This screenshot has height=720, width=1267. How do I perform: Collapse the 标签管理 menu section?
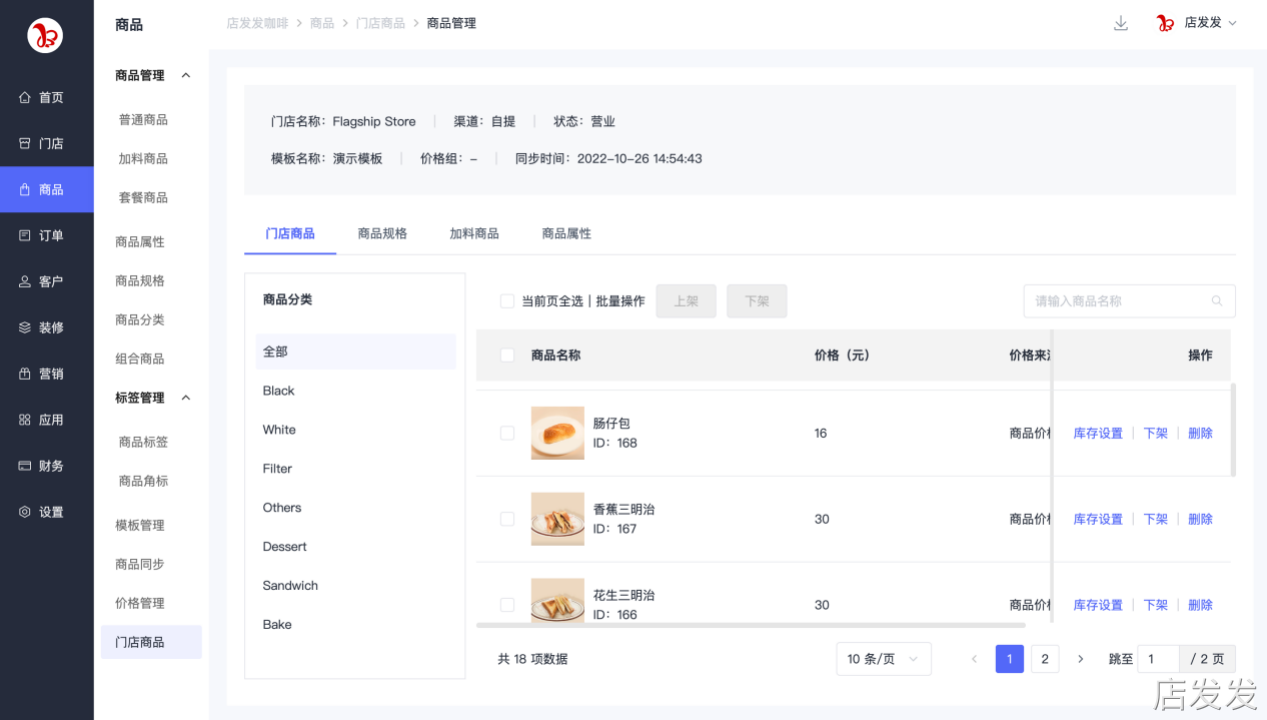click(x=186, y=397)
